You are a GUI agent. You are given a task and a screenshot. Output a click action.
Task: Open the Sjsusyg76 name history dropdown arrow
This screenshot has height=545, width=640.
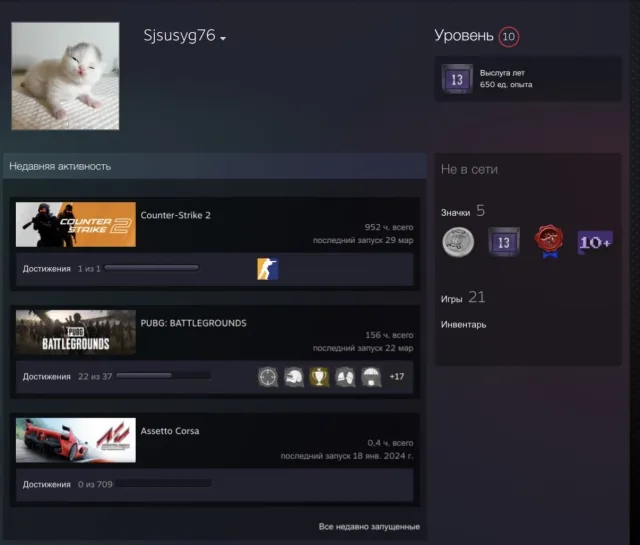pos(223,38)
